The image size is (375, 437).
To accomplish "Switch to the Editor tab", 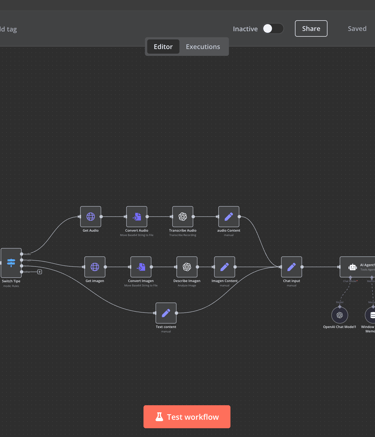I will pos(163,47).
